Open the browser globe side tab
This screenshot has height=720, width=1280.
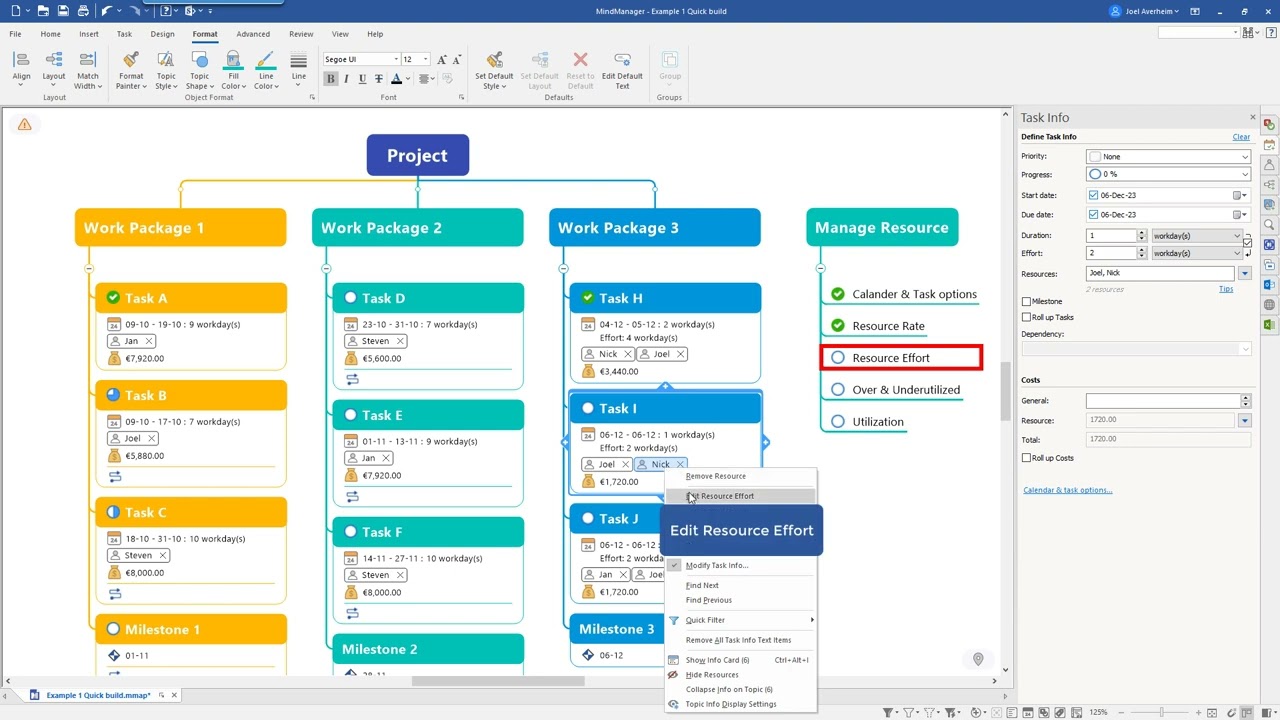tap(1269, 305)
